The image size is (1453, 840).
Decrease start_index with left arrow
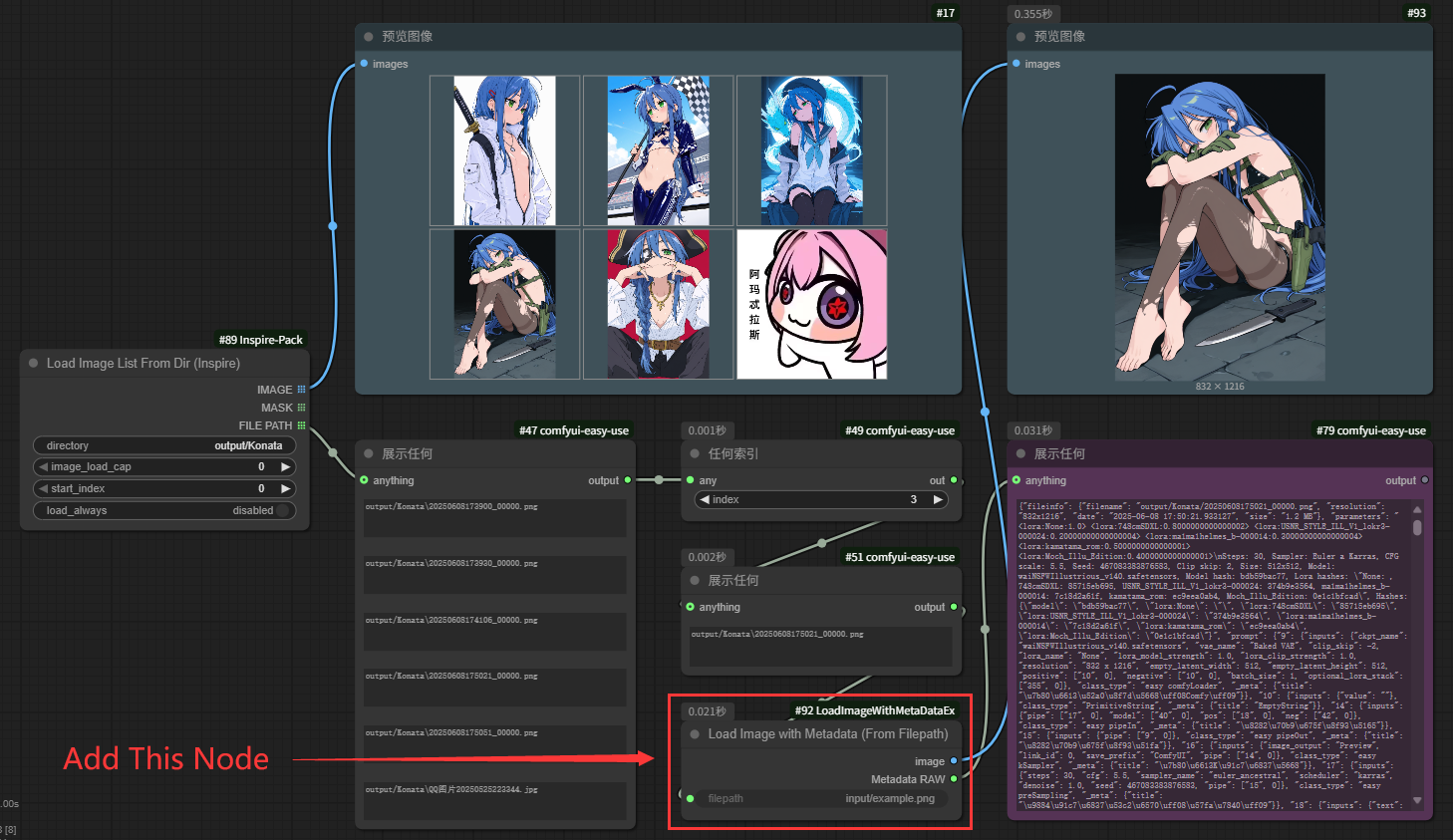(x=44, y=488)
